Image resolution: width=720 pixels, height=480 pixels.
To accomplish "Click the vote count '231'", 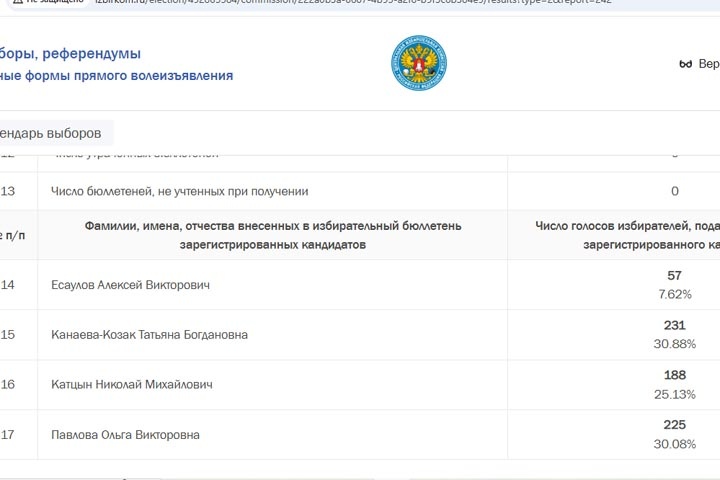I will tap(675, 325).
